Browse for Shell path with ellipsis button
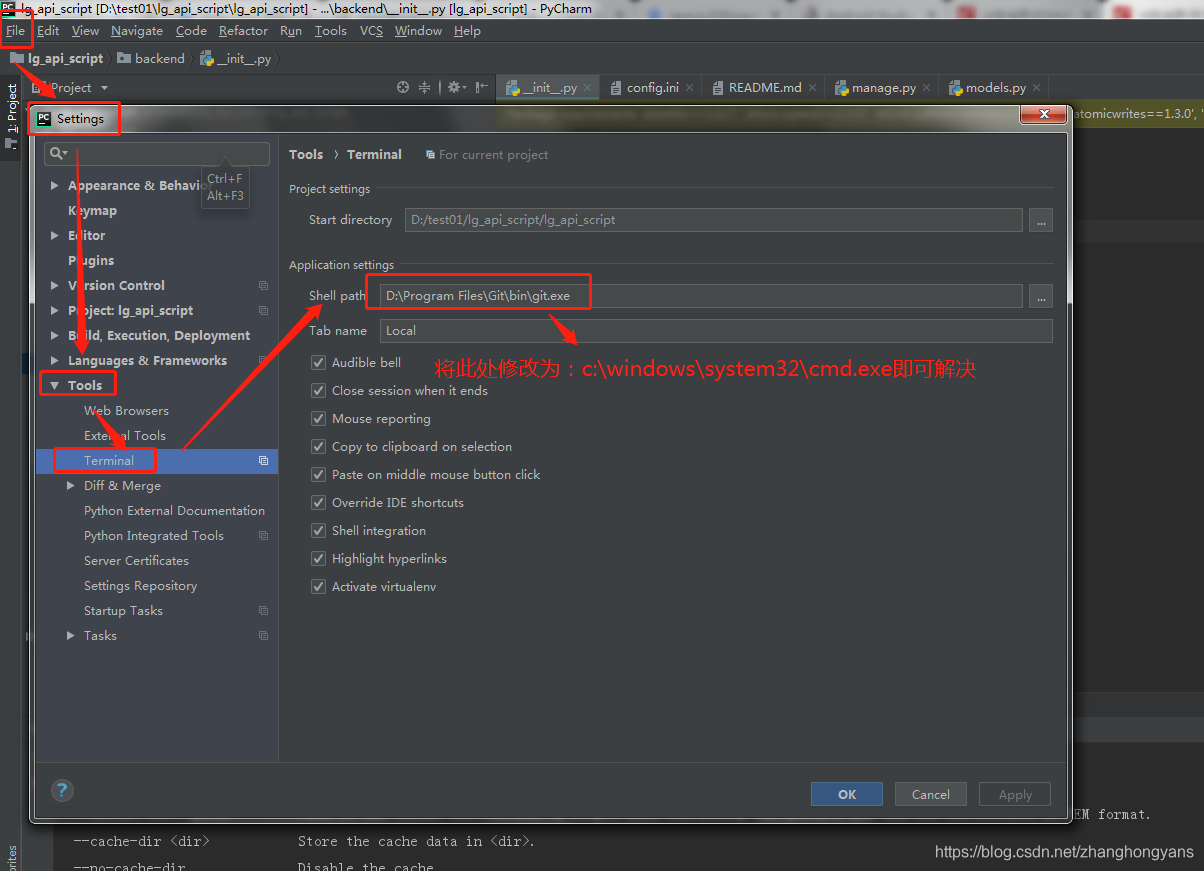 coord(1041,296)
